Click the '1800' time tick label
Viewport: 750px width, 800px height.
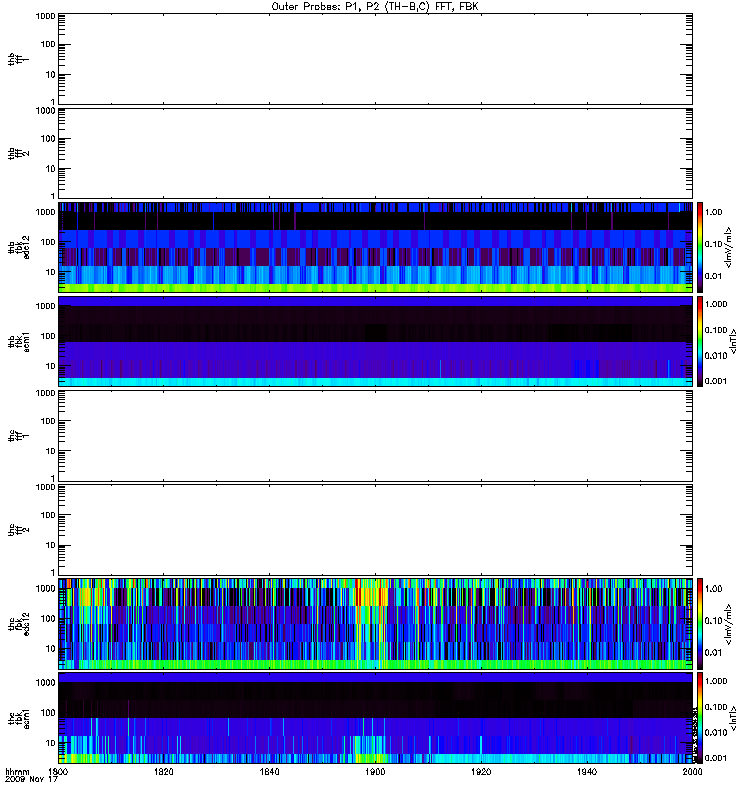58,771
